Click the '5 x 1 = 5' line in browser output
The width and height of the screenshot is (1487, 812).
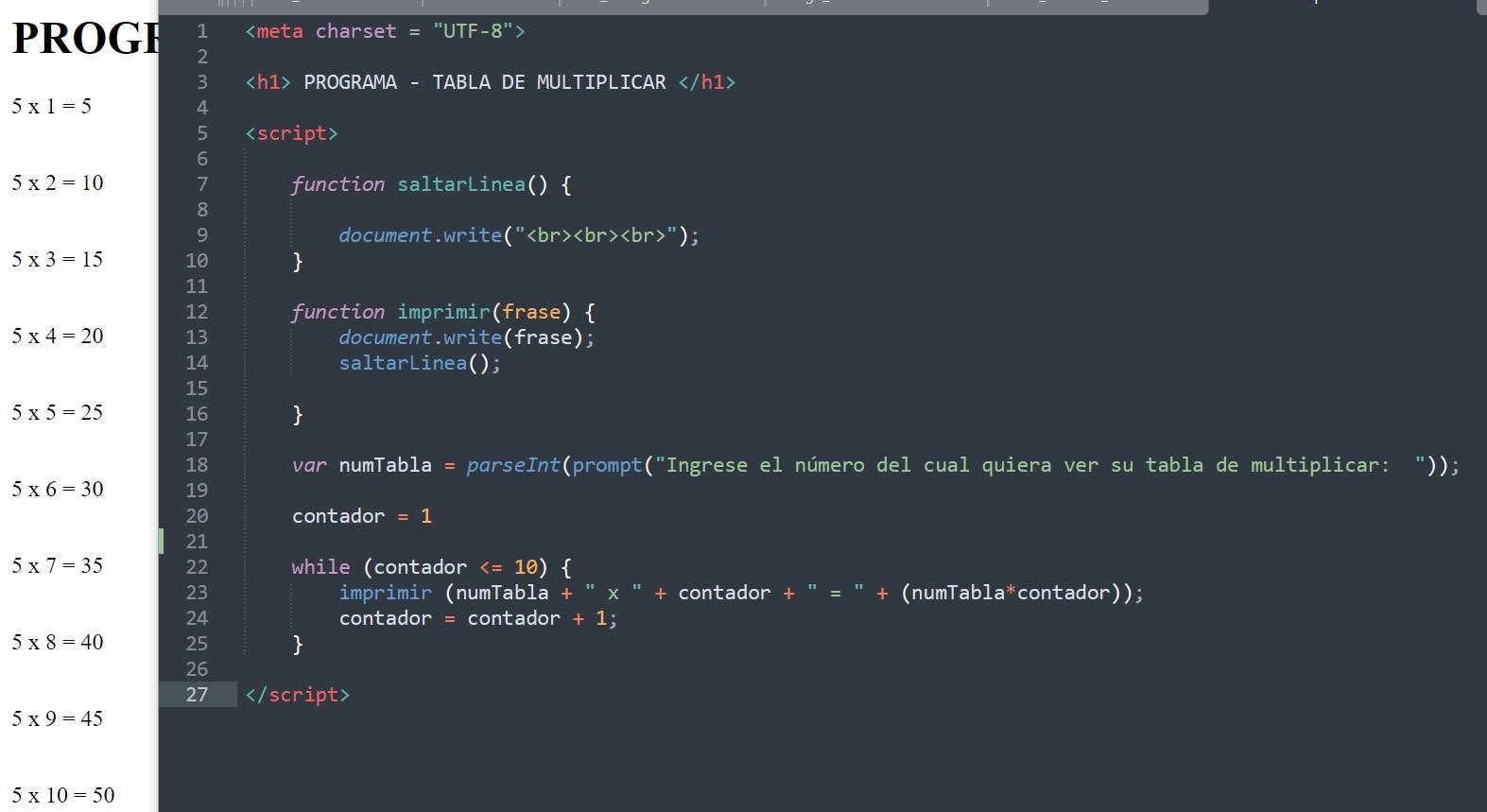click(x=51, y=106)
